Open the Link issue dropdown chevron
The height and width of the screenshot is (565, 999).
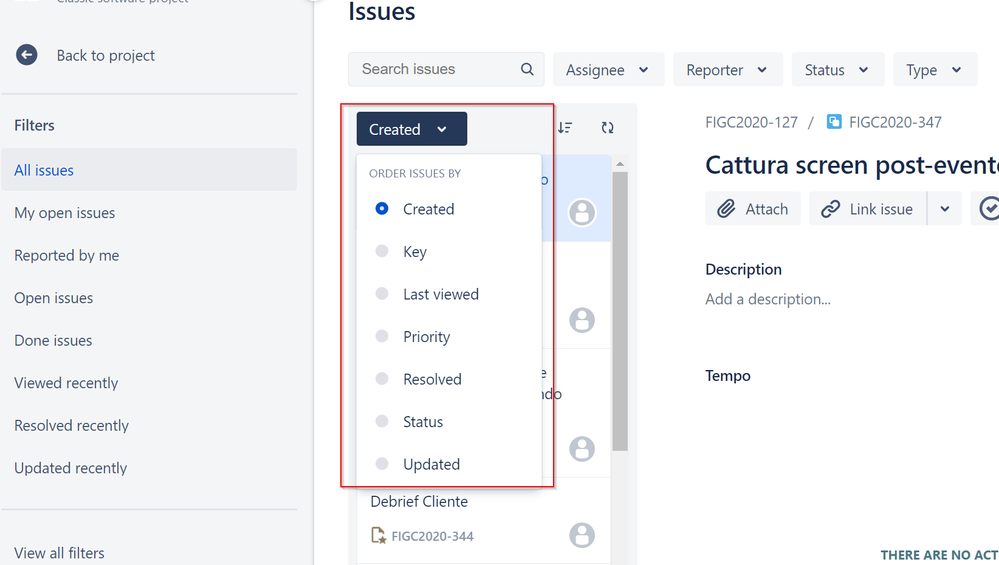[945, 209]
